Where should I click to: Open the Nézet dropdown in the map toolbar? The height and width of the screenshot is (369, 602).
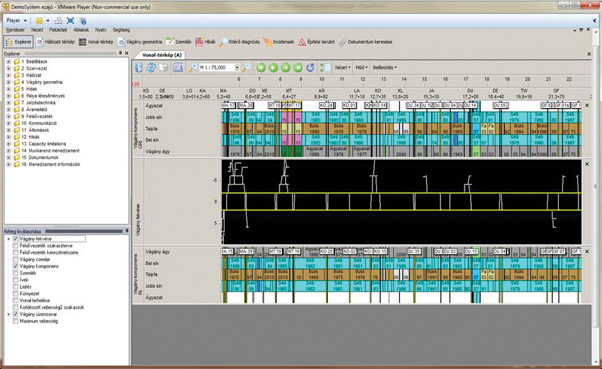(342, 68)
